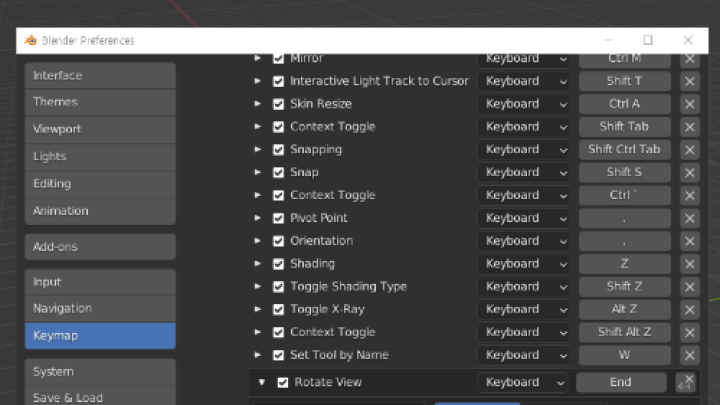The width and height of the screenshot is (720, 405).
Task: Toggle the Snapping checkbox
Action: click(278, 150)
